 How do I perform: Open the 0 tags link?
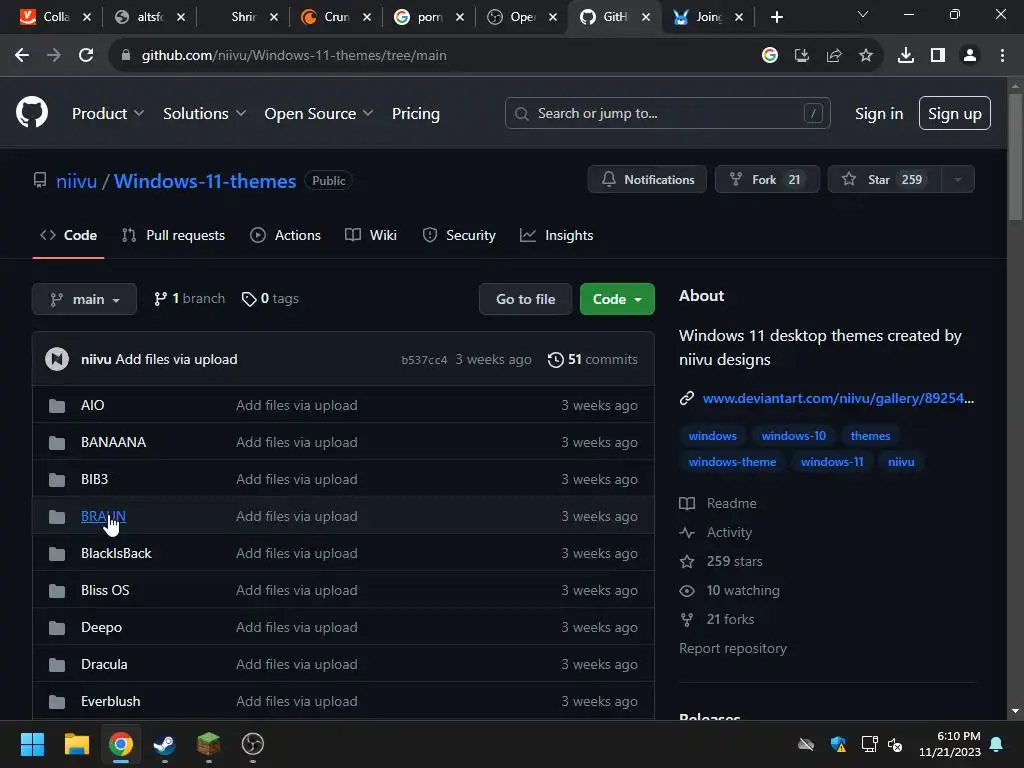coord(270,298)
